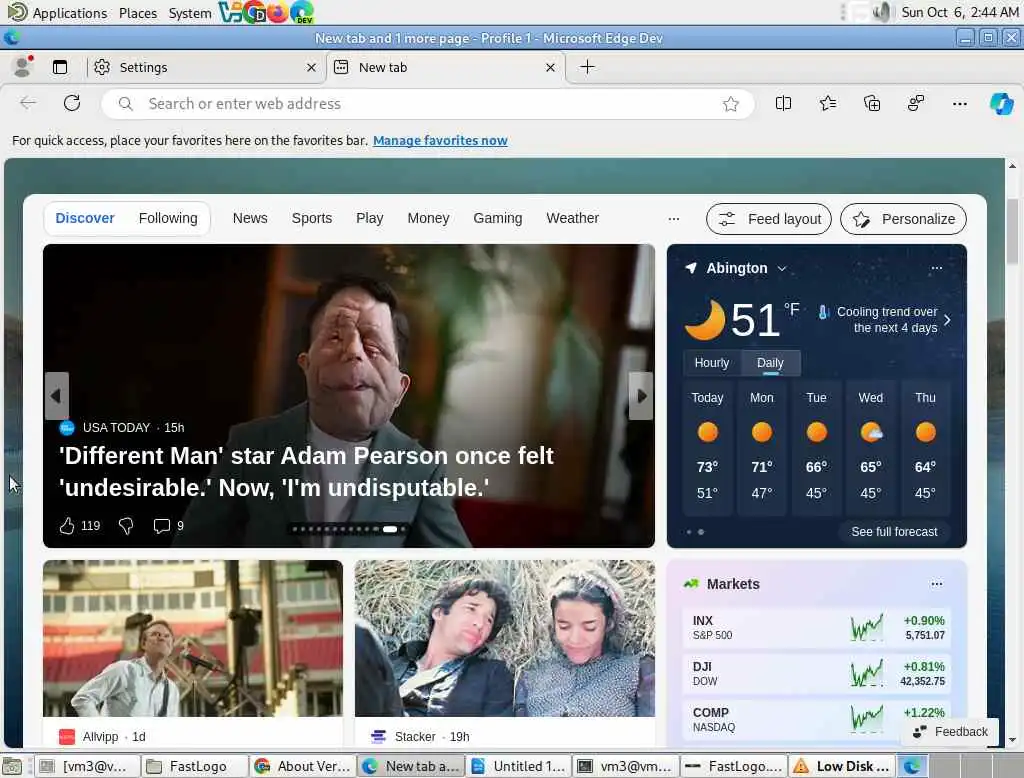Expand cooling trend details chevron
Screen dimensions: 1024x778
coord(947,319)
